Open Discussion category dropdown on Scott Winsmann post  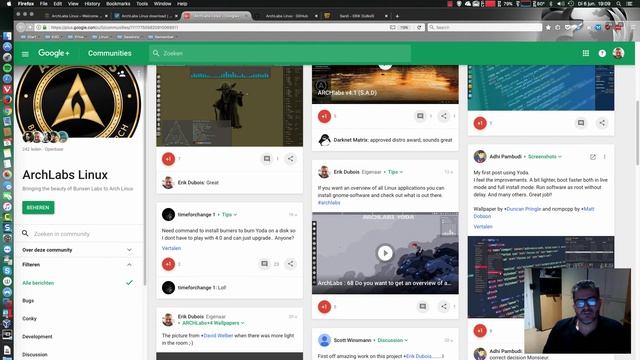click(393, 340)
